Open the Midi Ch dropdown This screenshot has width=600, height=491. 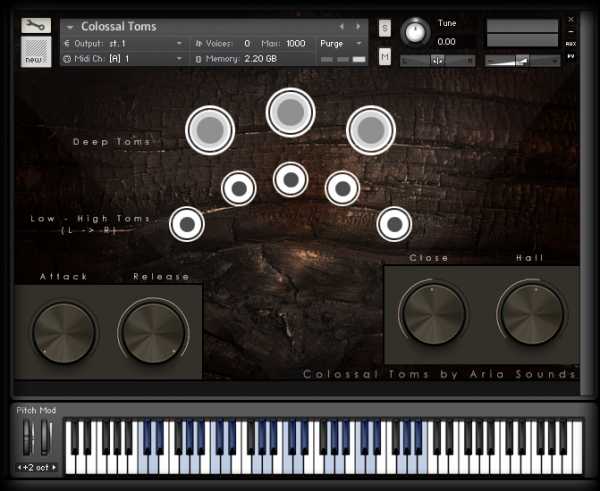(179, 59)
